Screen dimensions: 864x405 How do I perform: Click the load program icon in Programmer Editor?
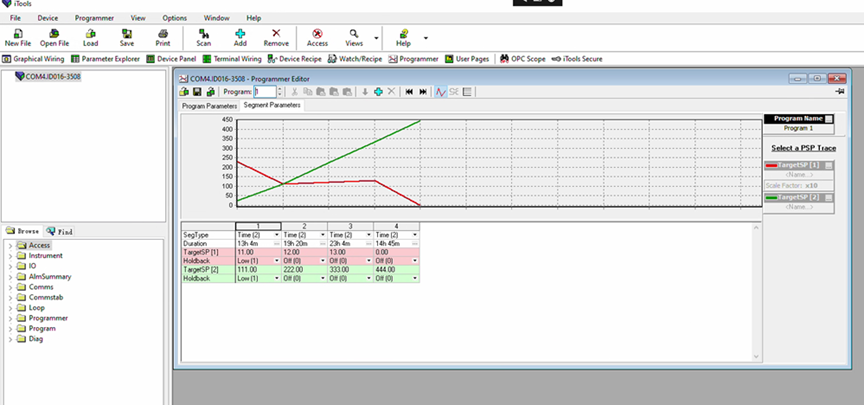183,92
